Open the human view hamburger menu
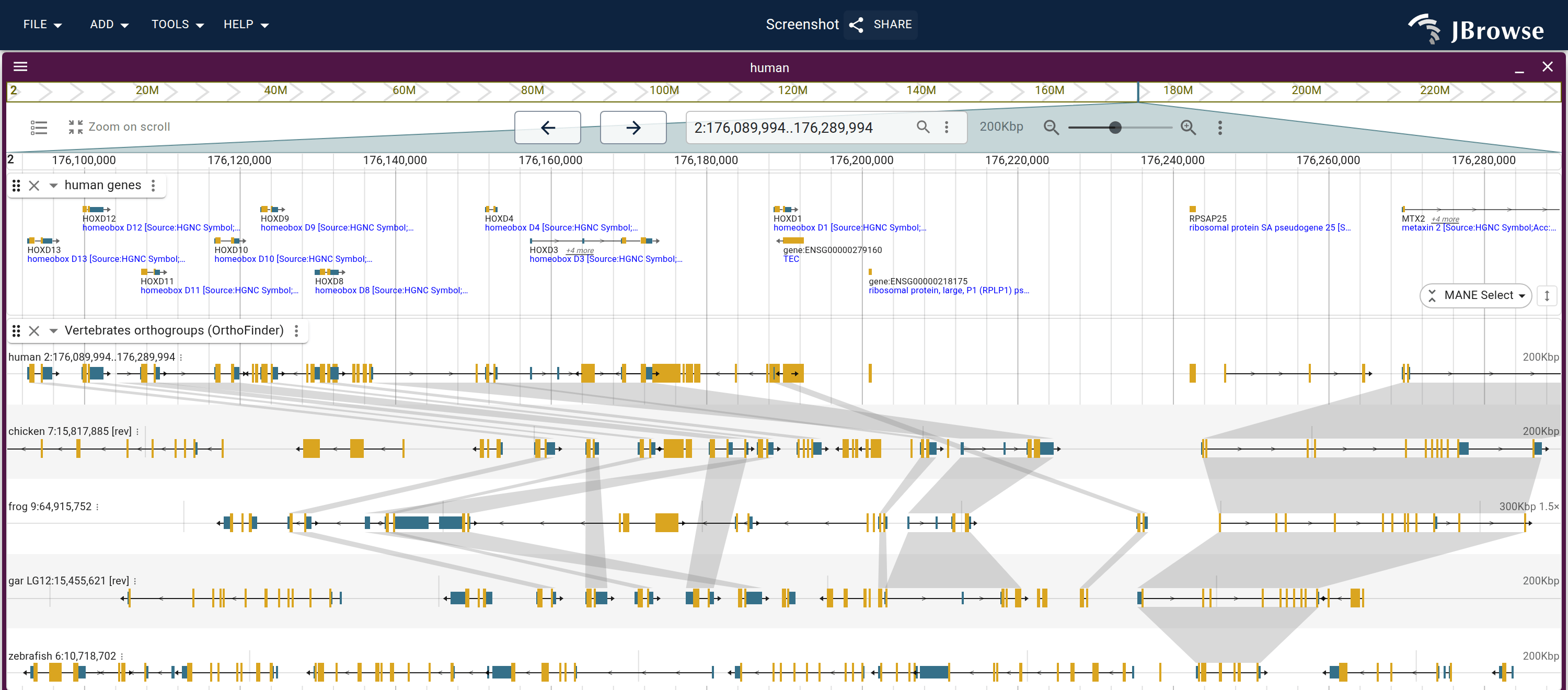This screenshot has width=1568, height=690. tap(20, 67)
